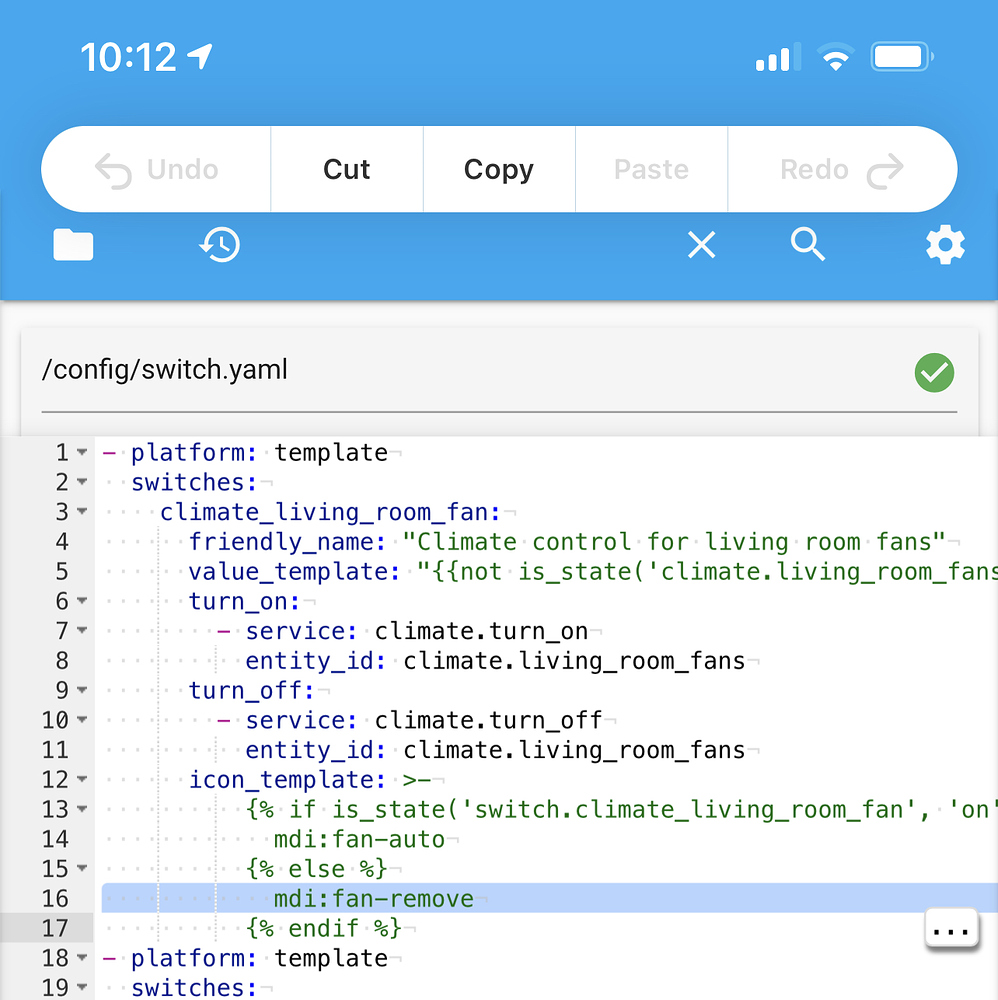
Task: Click "Climate control for living room fans" string
Action: coord(674,542)
